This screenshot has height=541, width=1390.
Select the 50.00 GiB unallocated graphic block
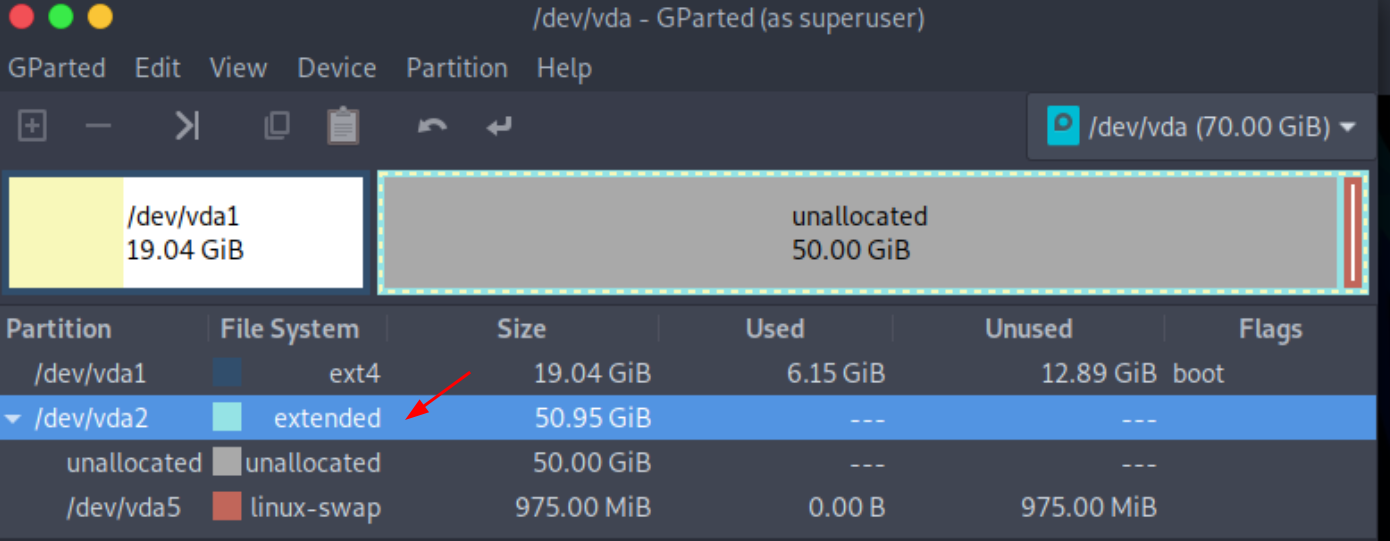click(859, 233)
